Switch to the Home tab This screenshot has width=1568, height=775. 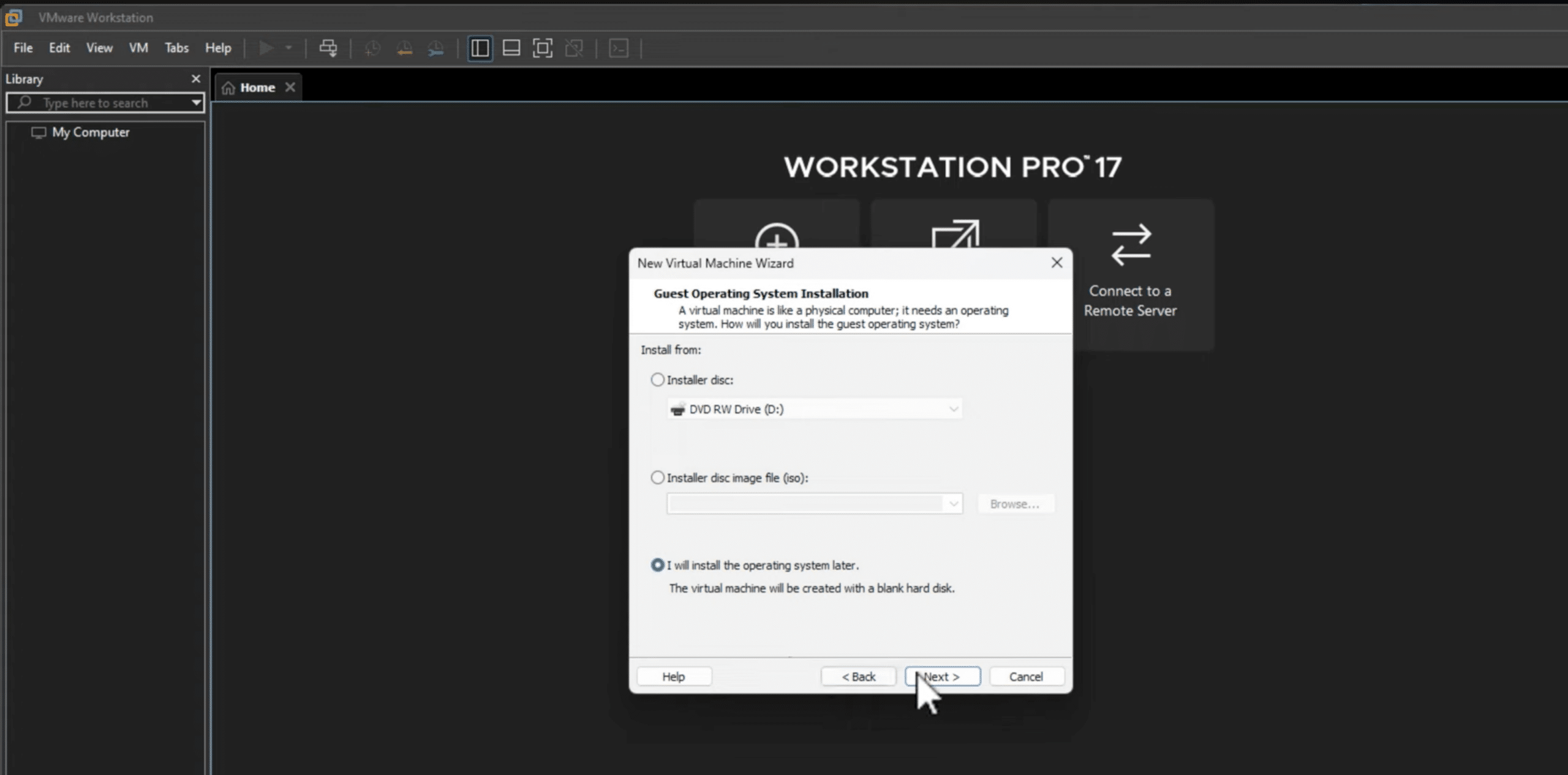pyautogui.click(x=255, y=87)
